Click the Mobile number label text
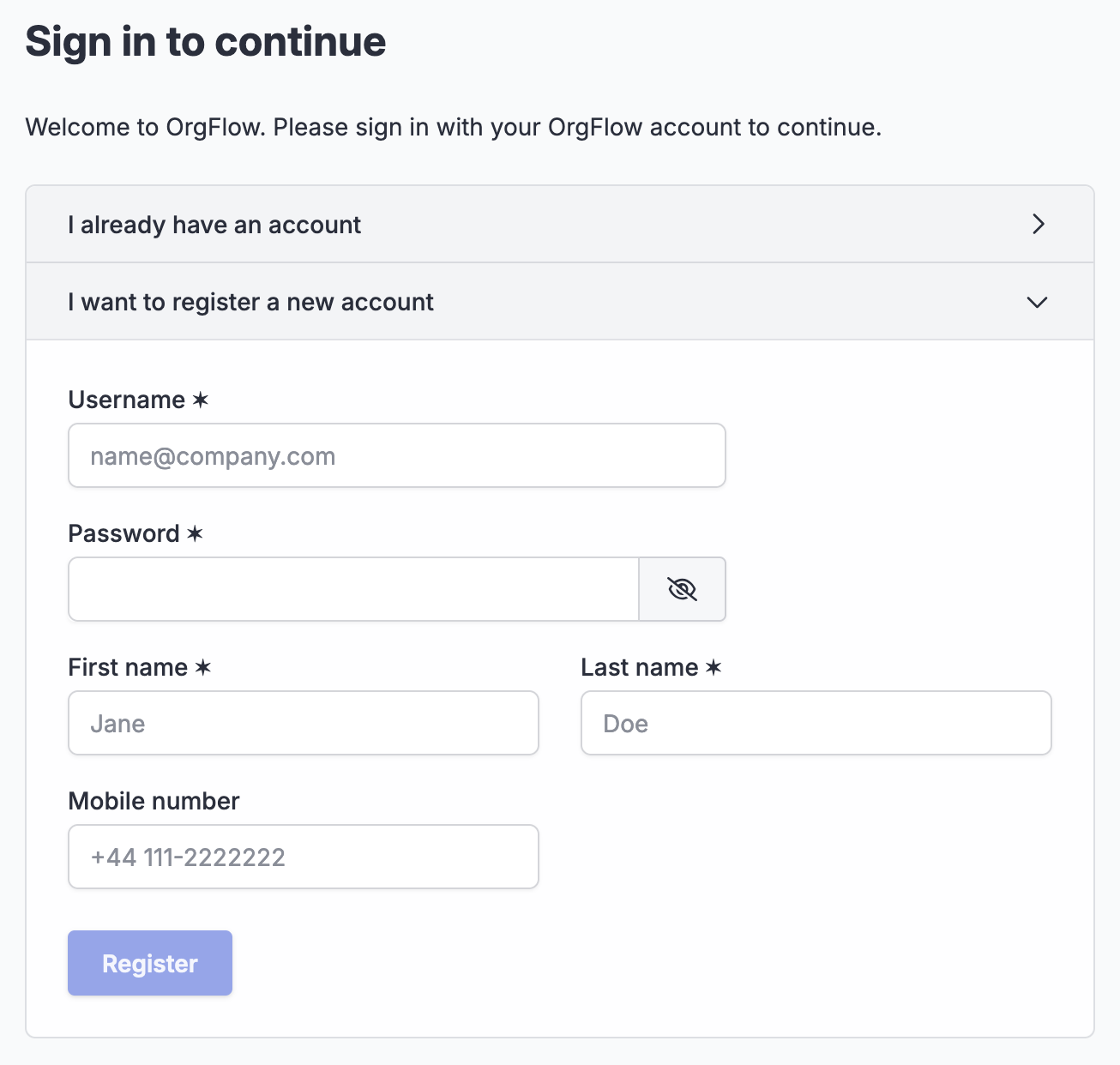This screenshot has height=1065, width=1120. pyautogui.click(x=154, y=801)
